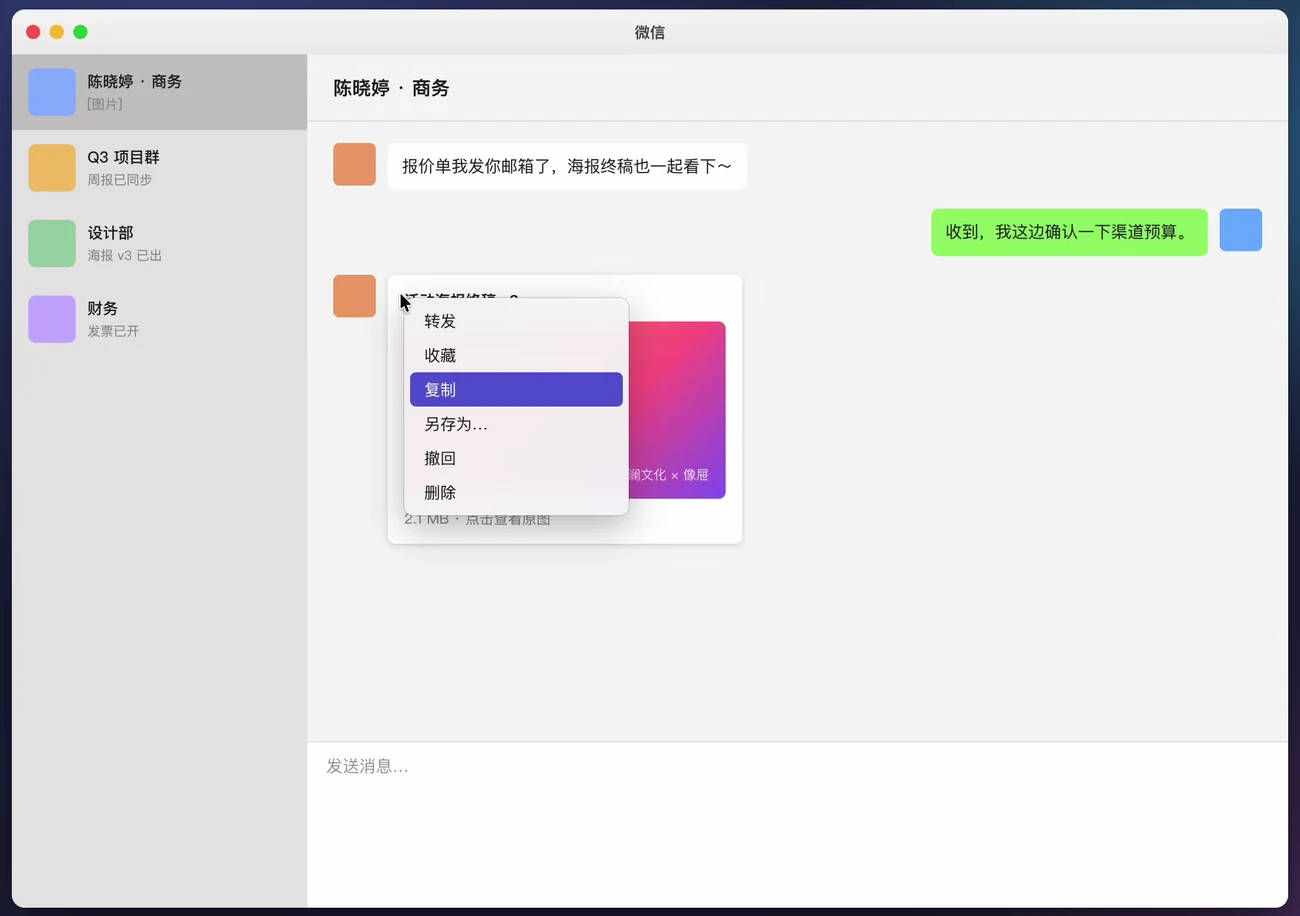Click the [图片] preview under 陈晓婷

pos(104,104)
